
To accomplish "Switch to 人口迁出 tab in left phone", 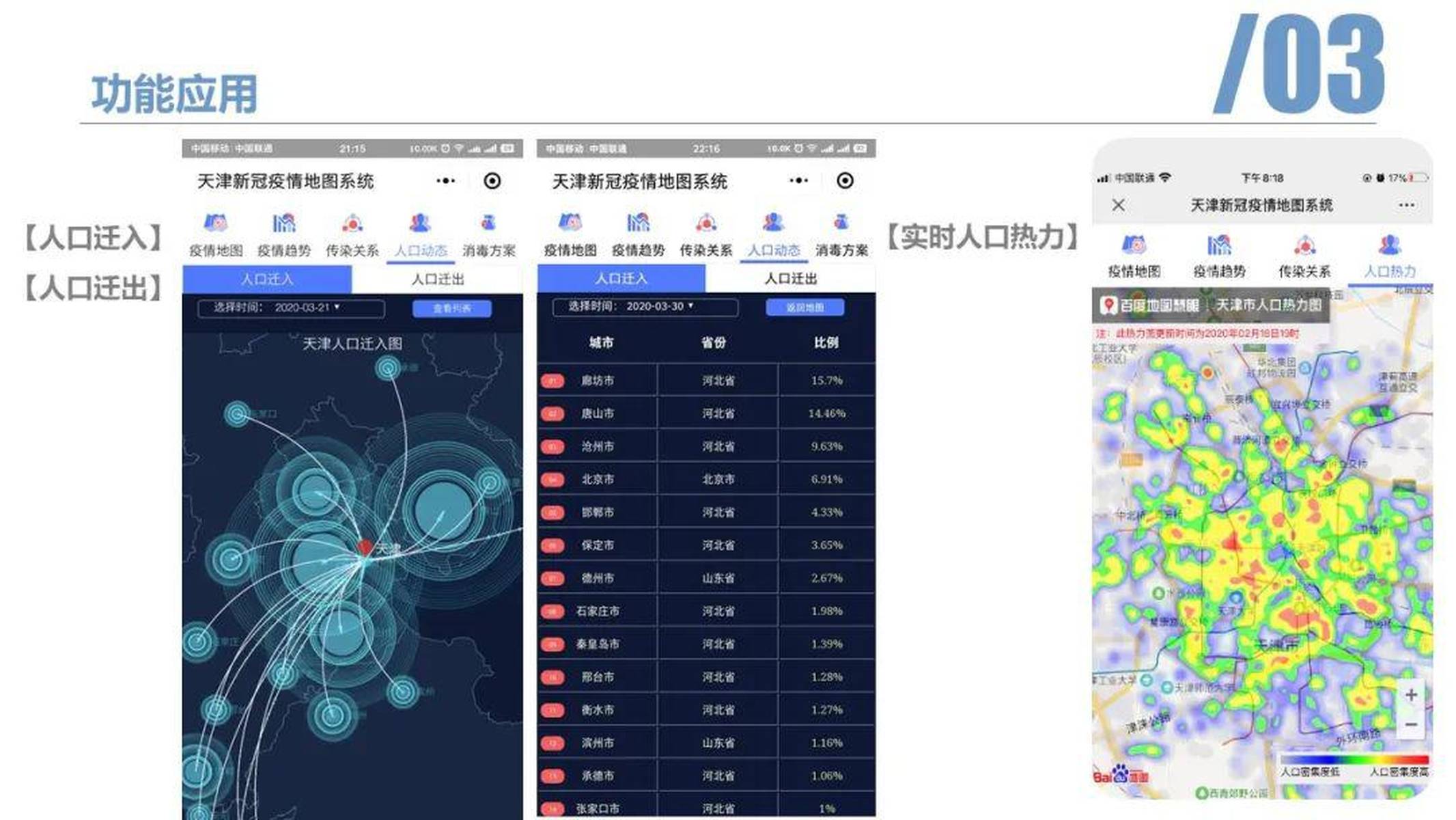I will pyautogui.click(x=437, y=279).
